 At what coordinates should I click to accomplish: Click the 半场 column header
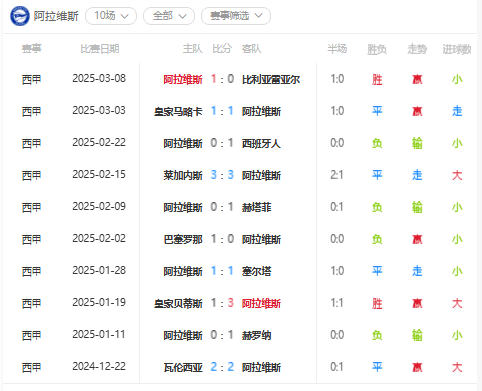[337, 49]
